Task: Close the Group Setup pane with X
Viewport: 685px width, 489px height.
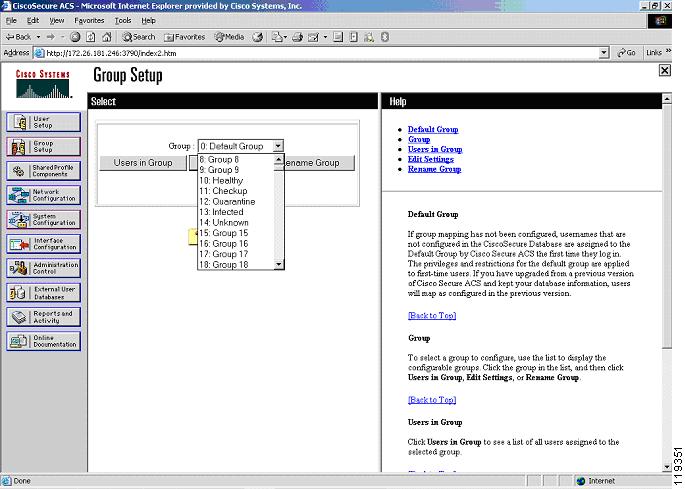Action: 664,70
